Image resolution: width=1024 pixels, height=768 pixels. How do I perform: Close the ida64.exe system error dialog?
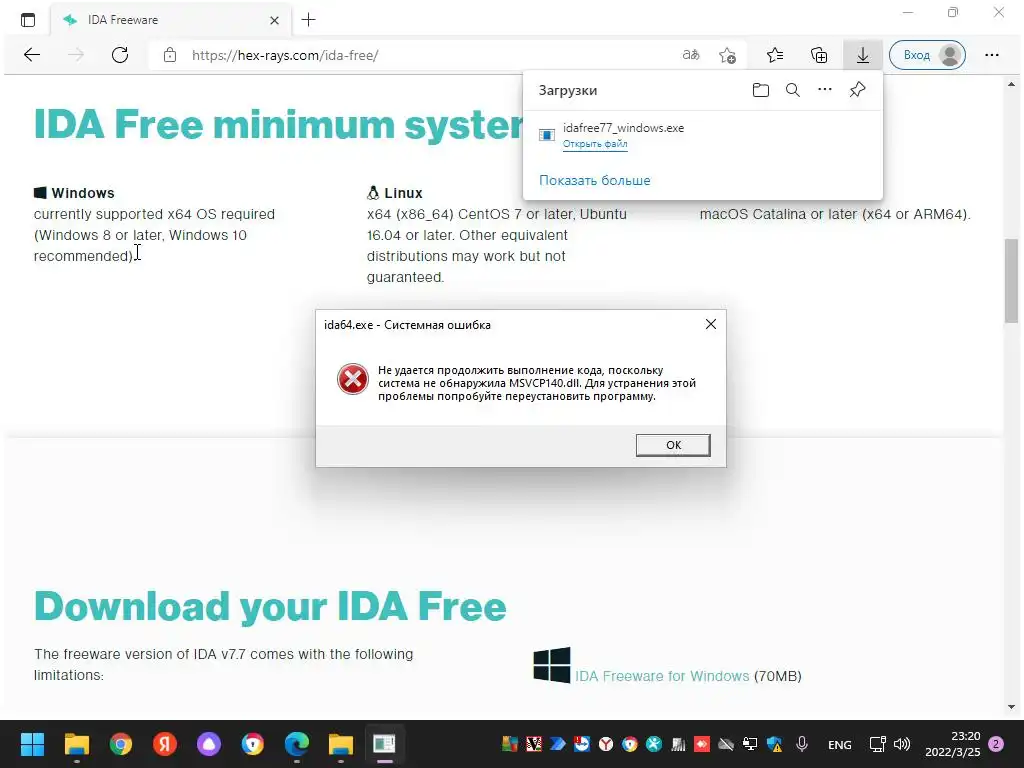711,324
